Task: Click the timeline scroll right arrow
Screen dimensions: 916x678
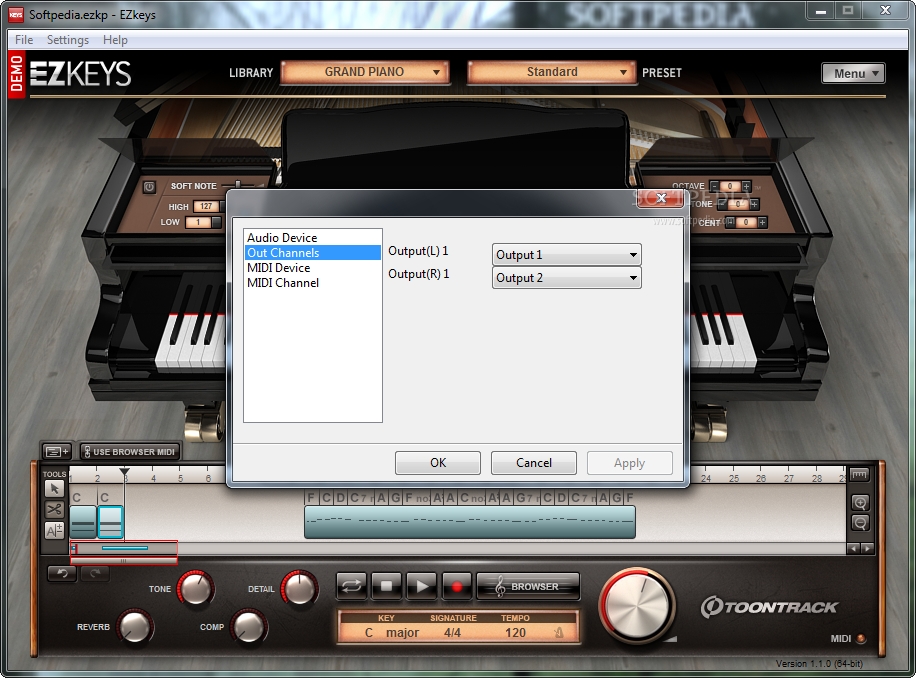Action: (867, 548)
